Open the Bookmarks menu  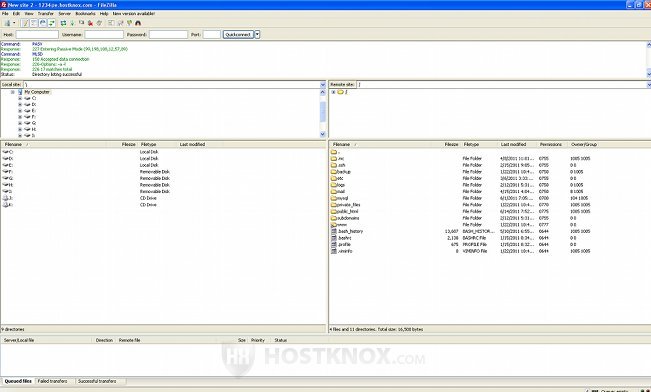pyautogui.click(x=85, y=14)
